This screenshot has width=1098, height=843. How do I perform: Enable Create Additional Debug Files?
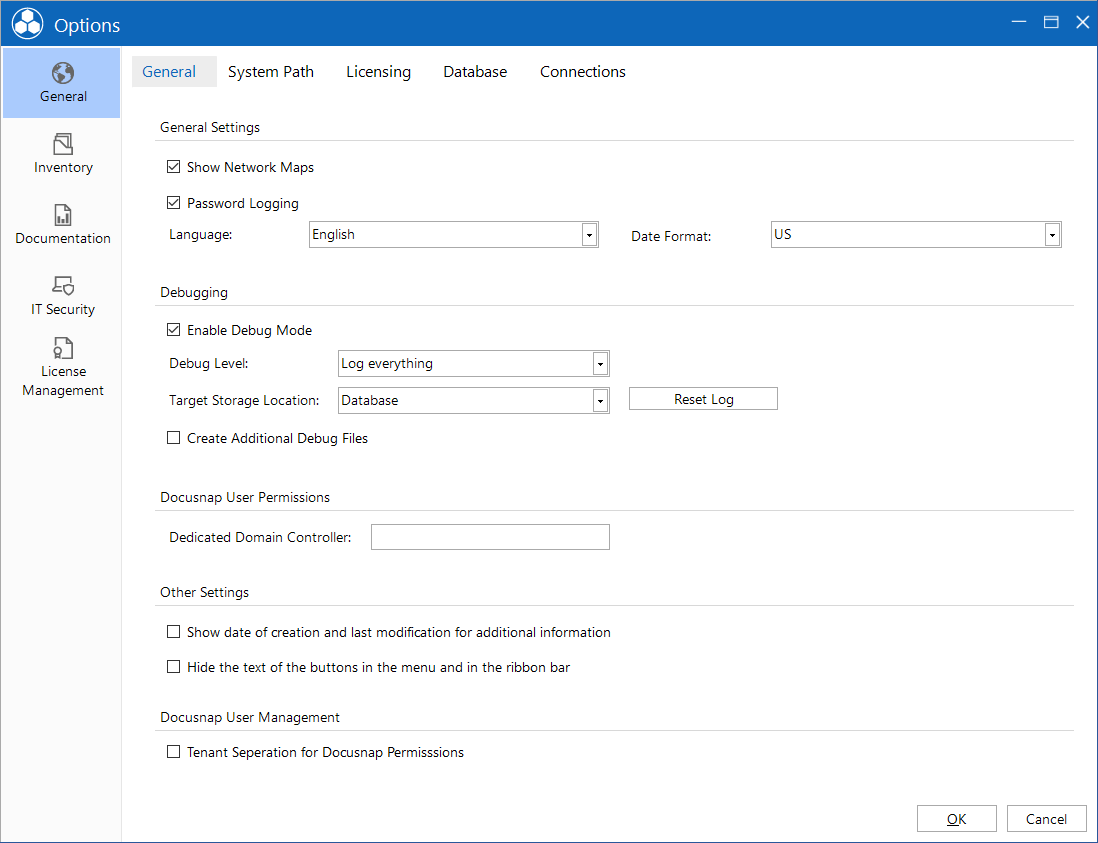pos(173,438)
